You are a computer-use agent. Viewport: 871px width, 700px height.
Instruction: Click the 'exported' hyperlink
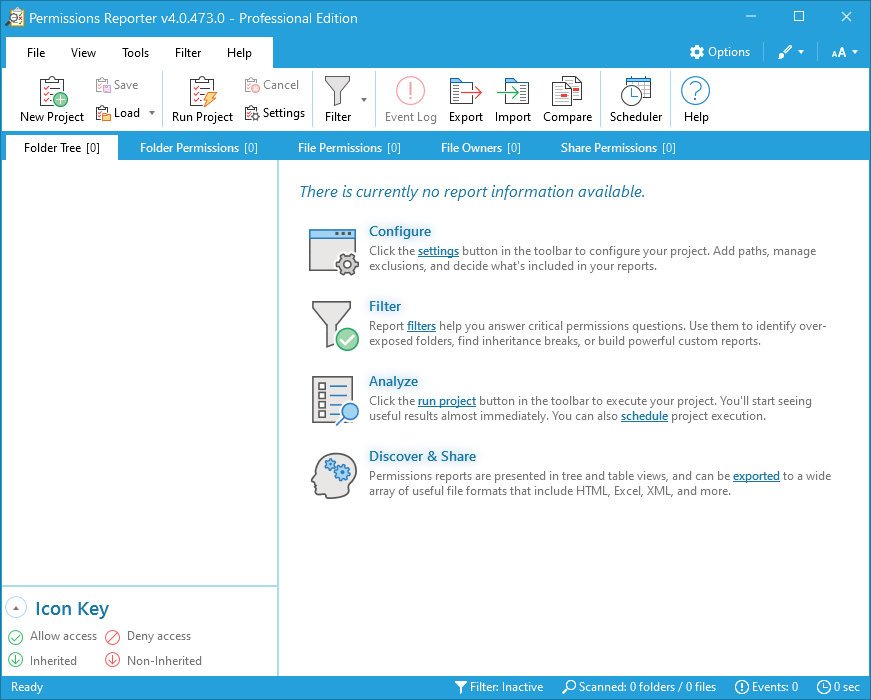(755, 476)
